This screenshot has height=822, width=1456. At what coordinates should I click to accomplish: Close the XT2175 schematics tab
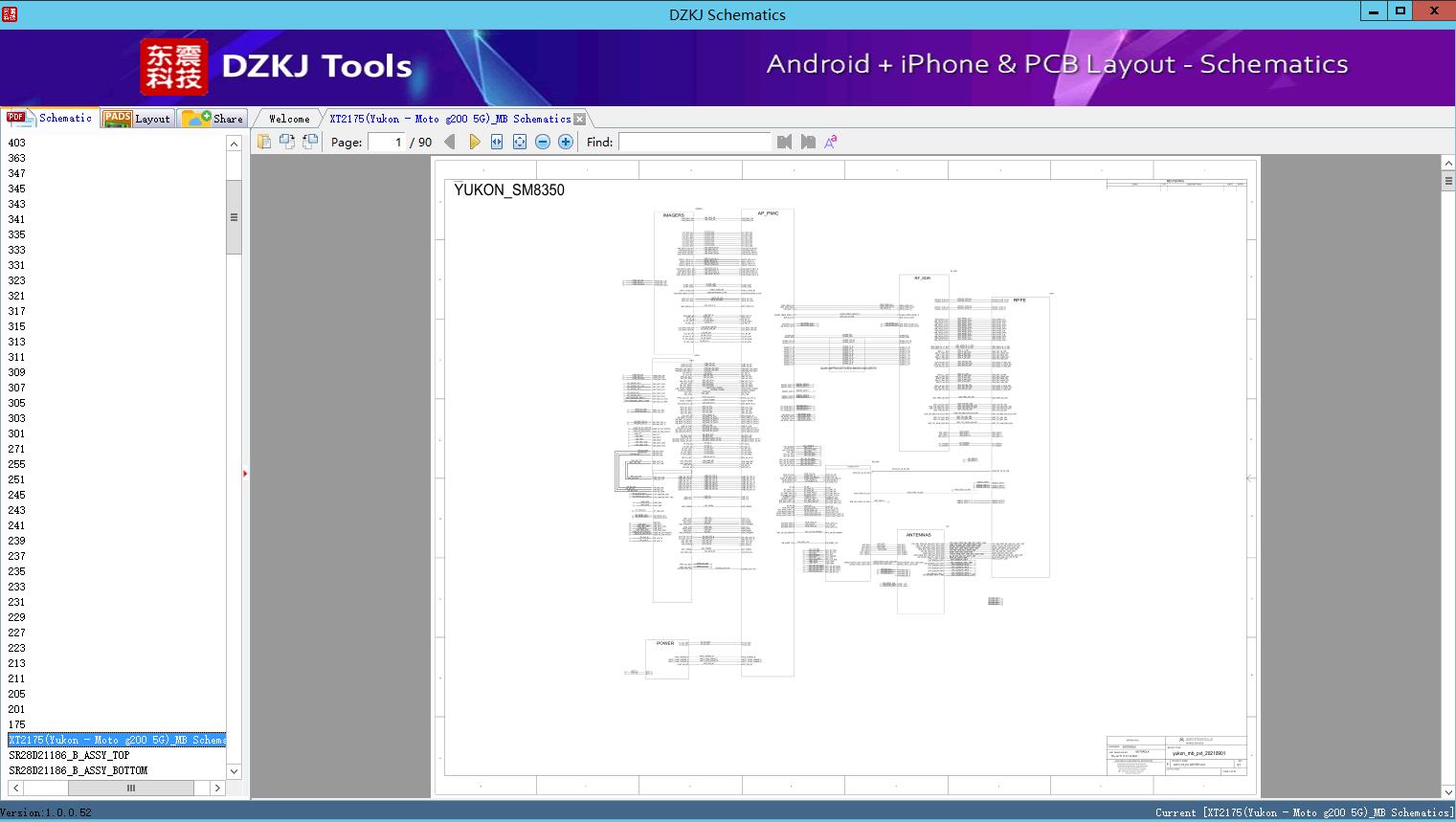[579, 119]
